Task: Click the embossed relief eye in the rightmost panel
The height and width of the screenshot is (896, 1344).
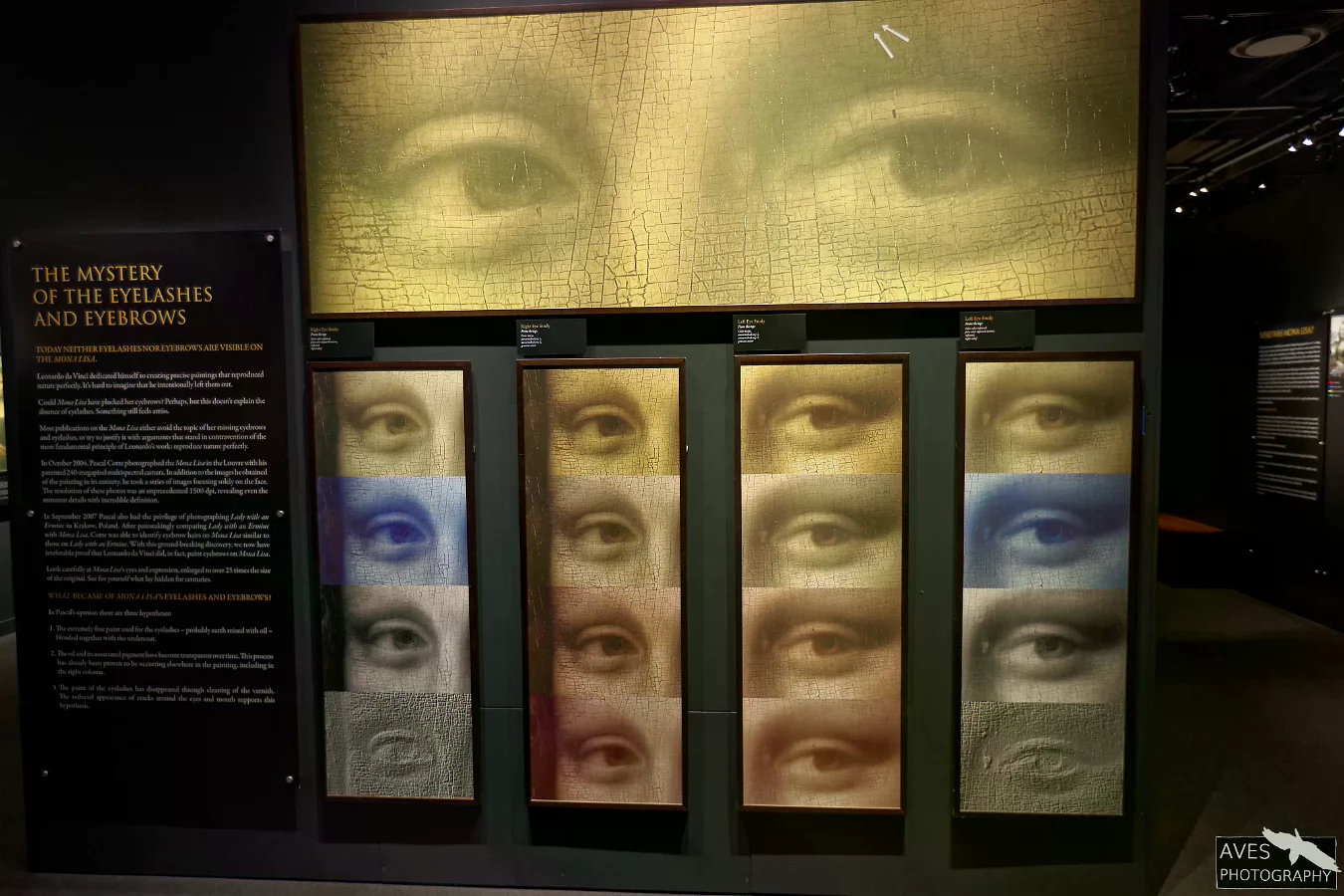Action: (1042, 757)
